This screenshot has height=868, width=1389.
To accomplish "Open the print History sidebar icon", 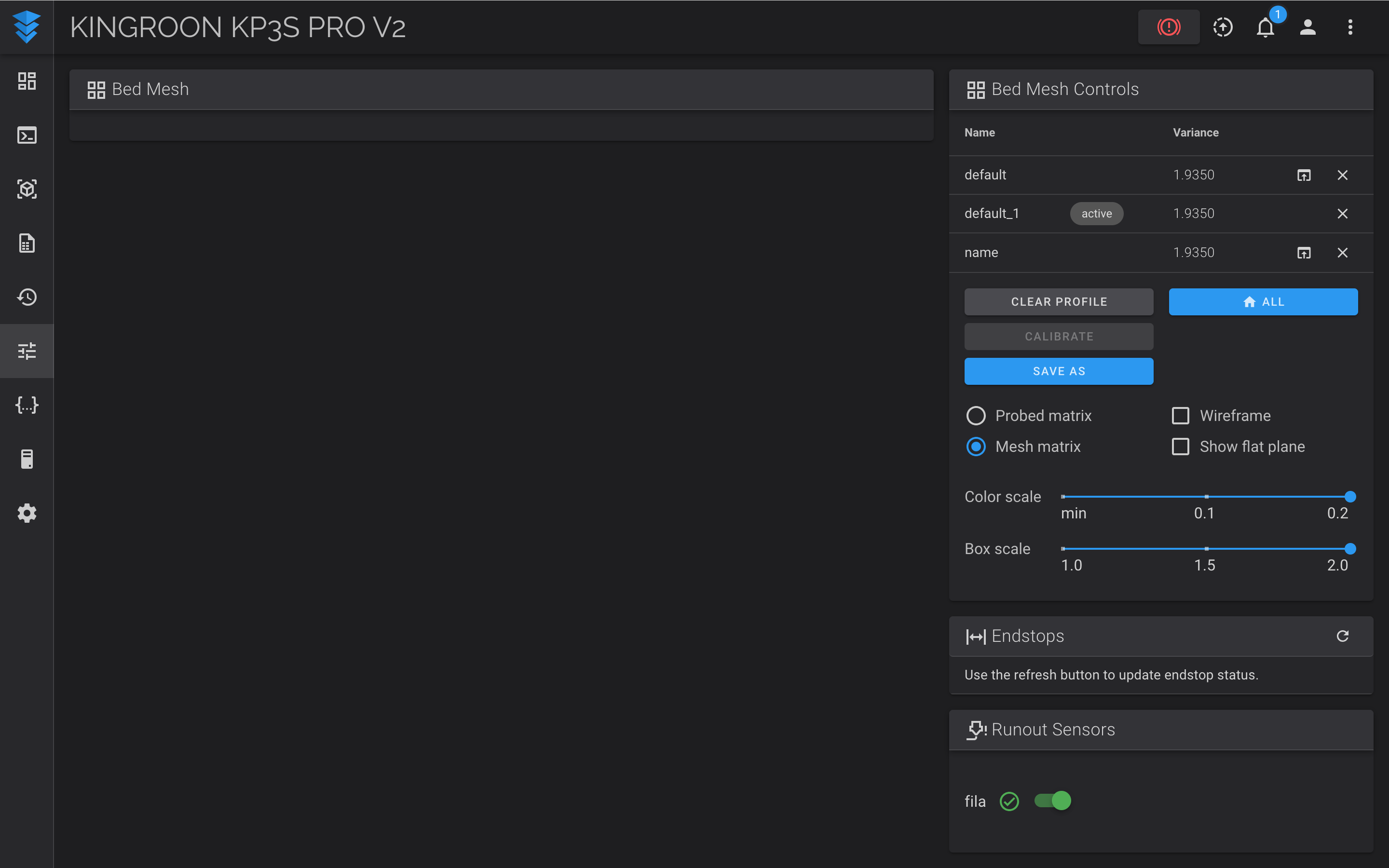I will 27,297.
